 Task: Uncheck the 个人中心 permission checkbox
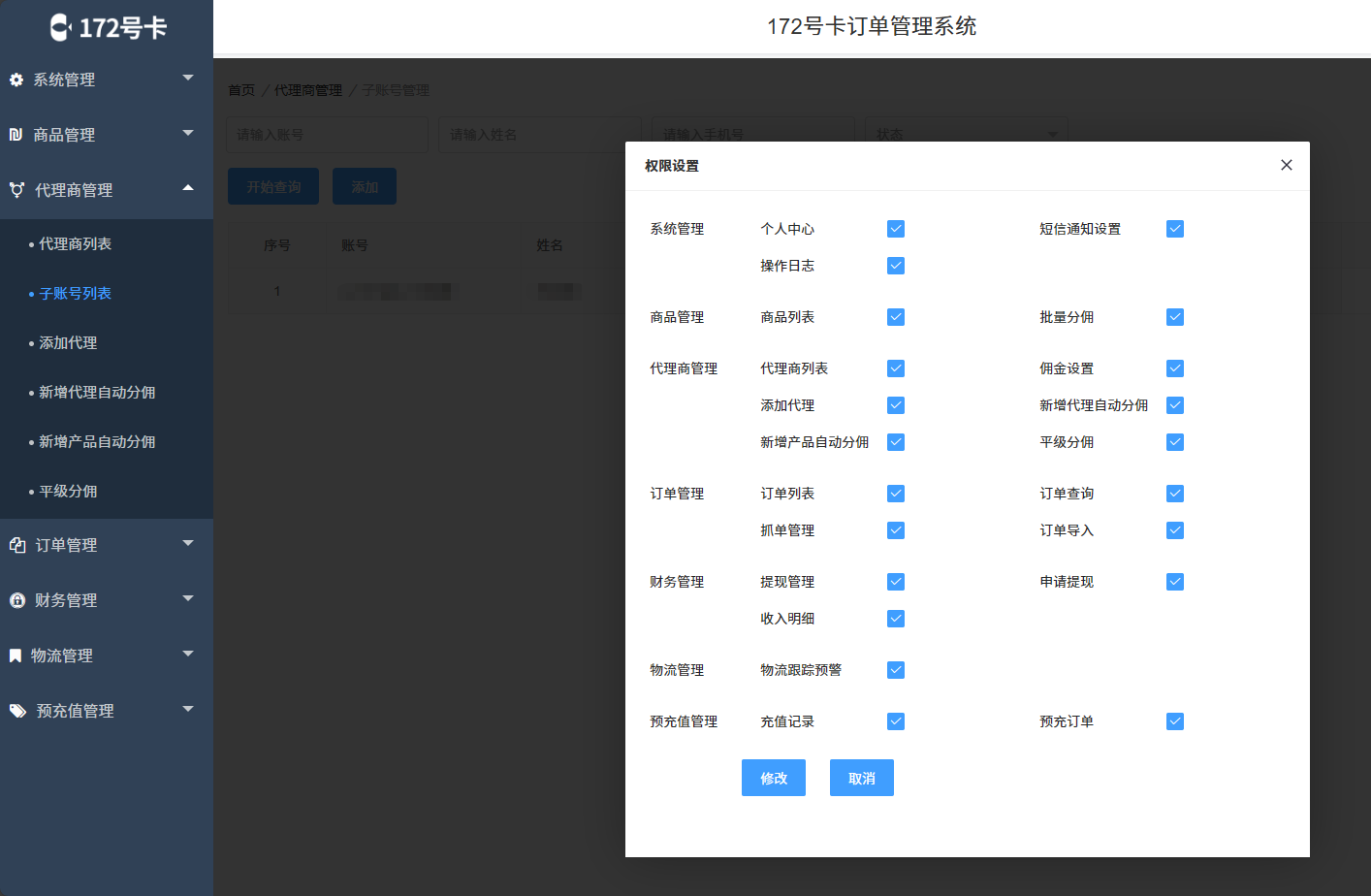pyautogui.click(x=896, y=229)
